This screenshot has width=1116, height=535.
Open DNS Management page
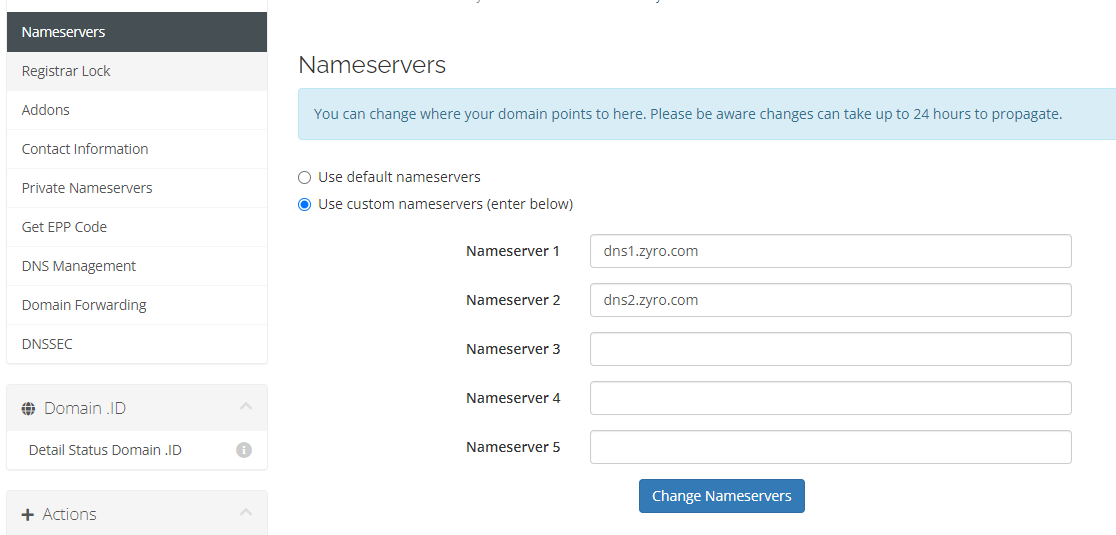[x=137, y=266]
